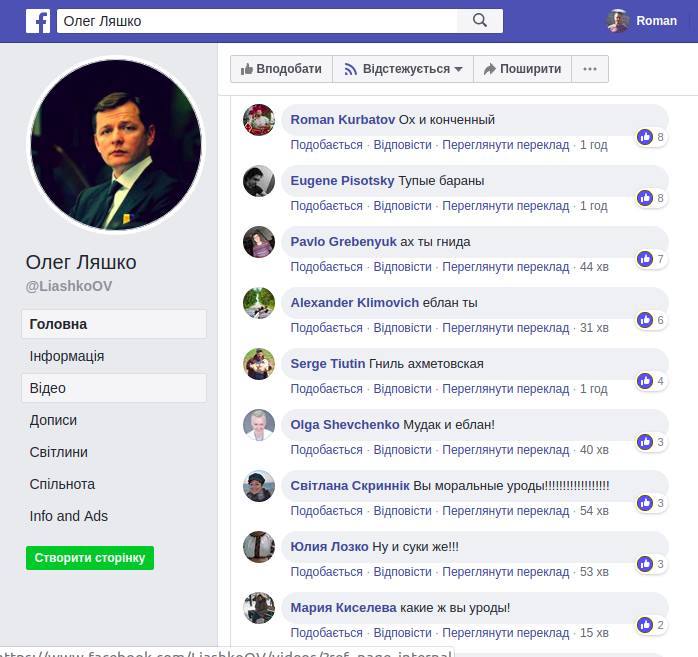Viewport: 698px width, 657px height.
Task: Click like count icon on Roman Kurbatov's comment
Action: click(x=645, y=137)
